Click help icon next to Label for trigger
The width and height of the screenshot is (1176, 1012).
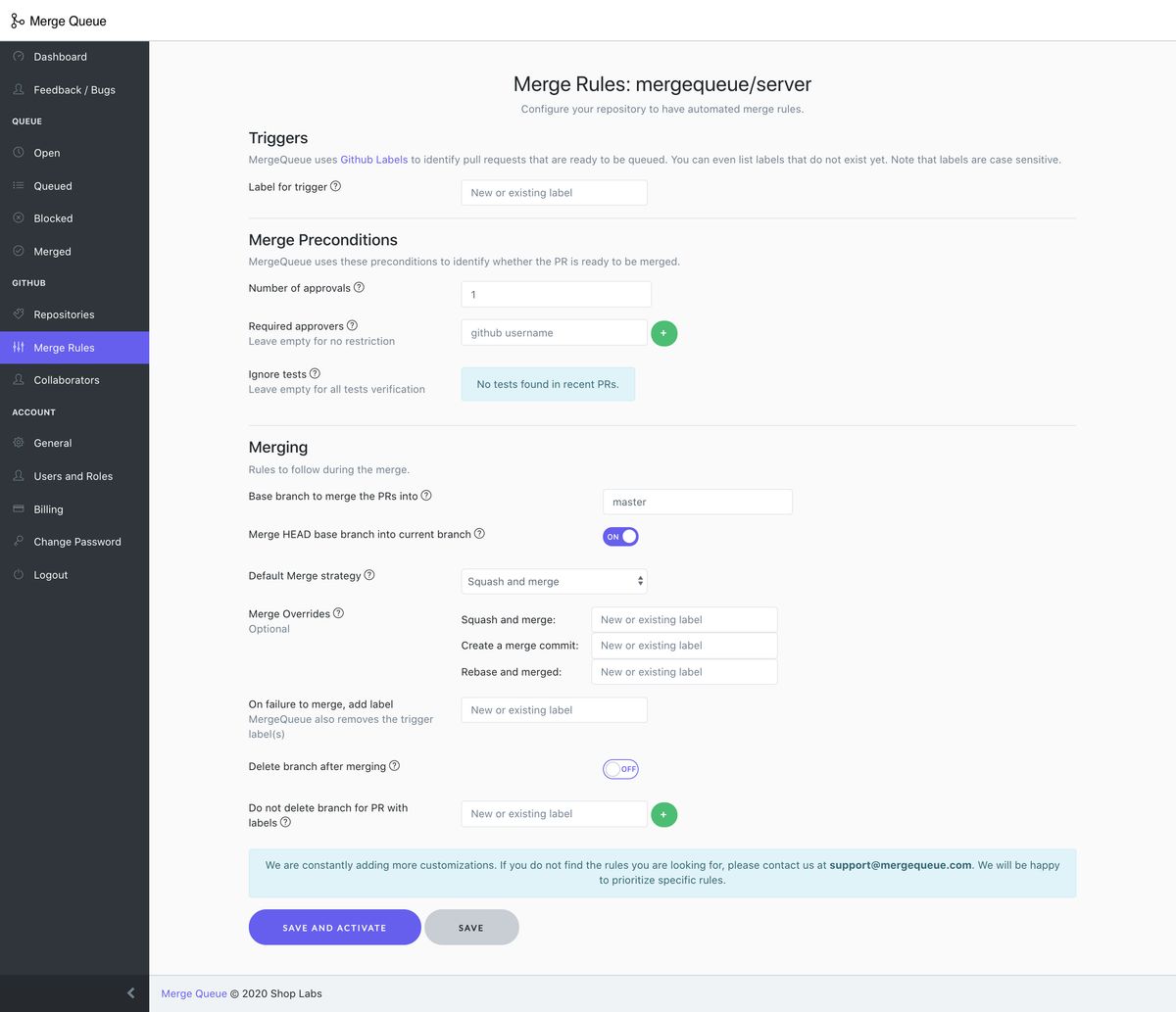coord(335,186)
